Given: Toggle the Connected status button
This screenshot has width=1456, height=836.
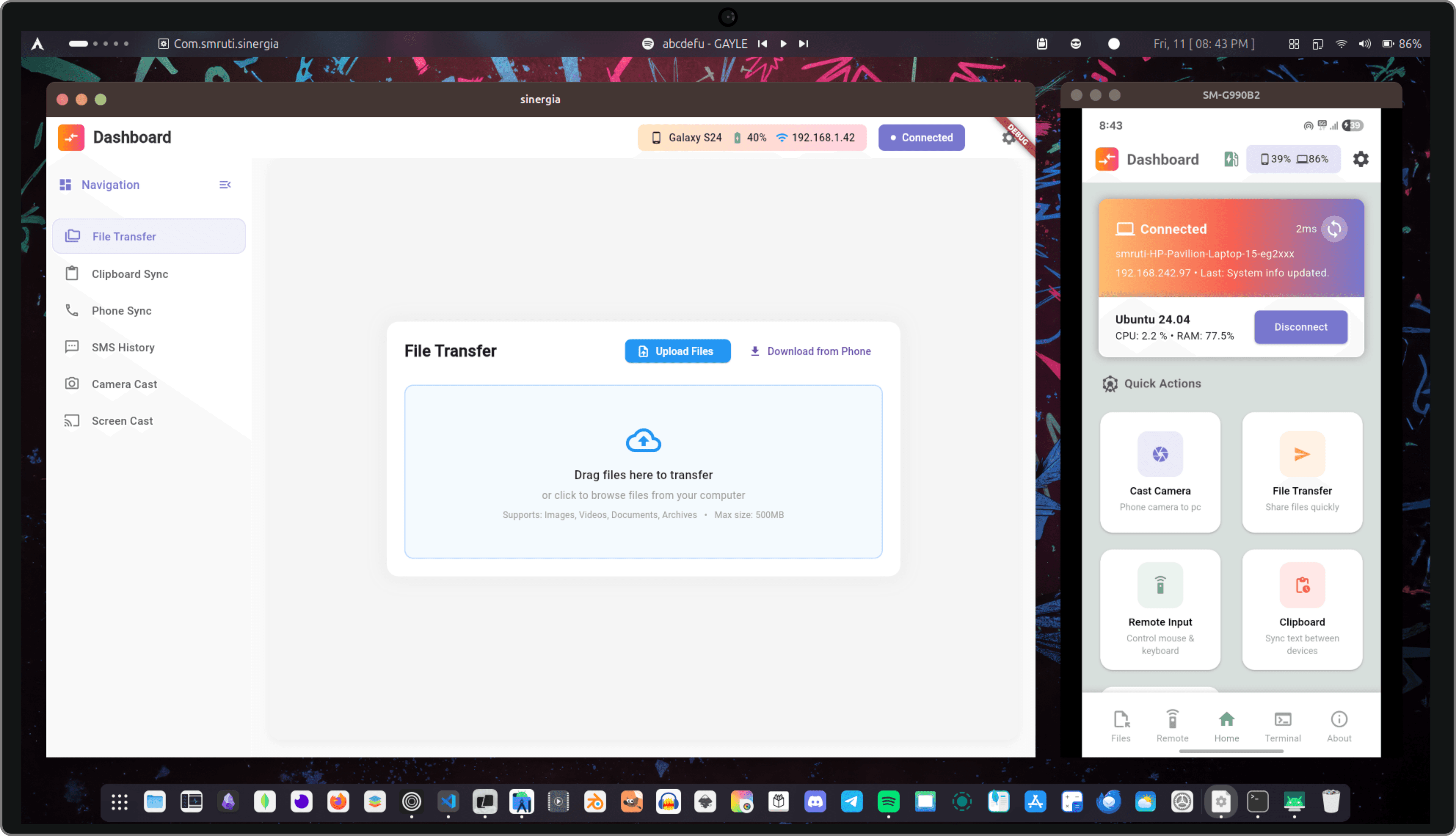Looking at the screenshot, I should pyautogui.click(x=921, y=138).
